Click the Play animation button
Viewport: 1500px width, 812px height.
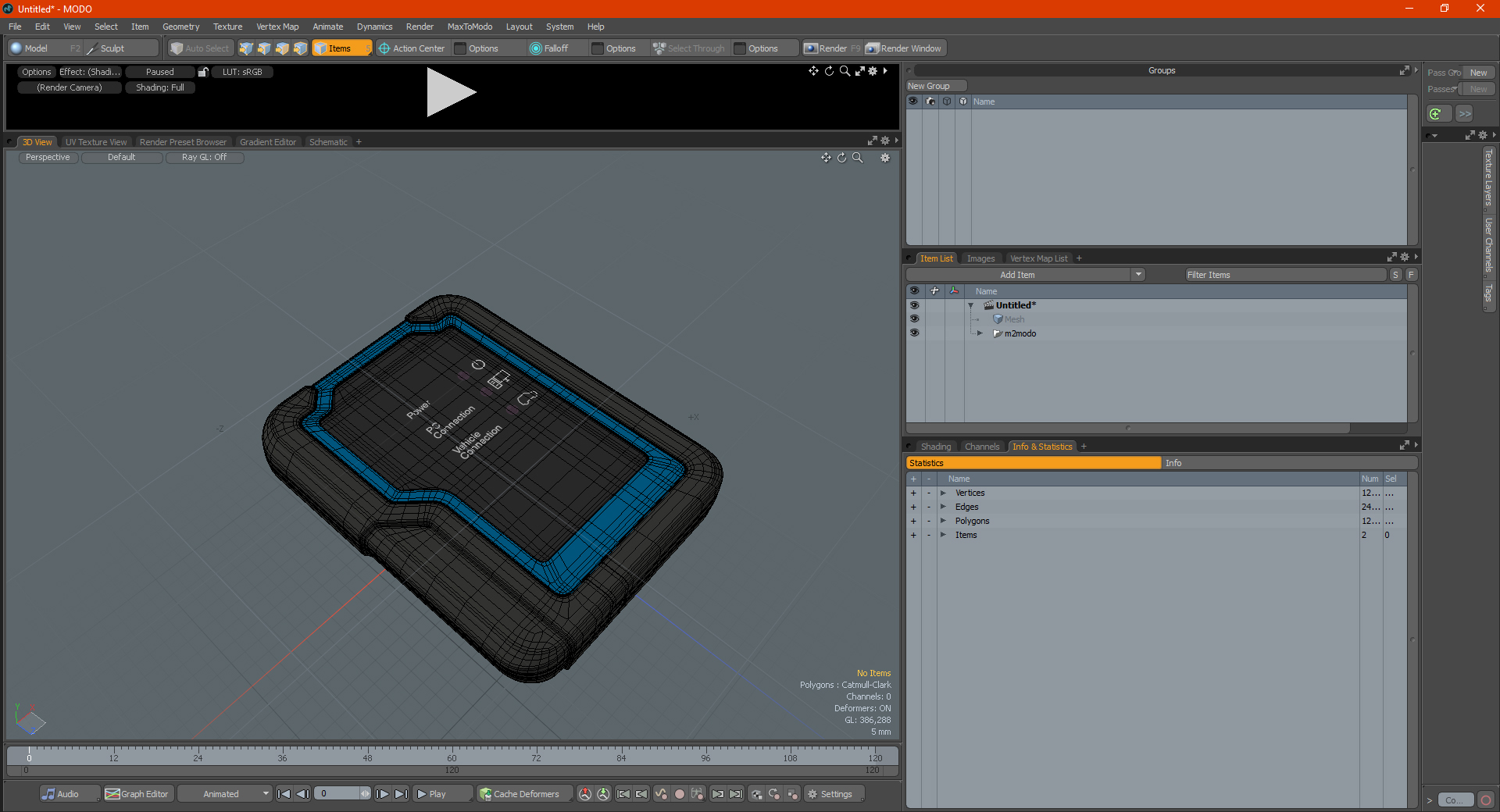tap(441, 794)
